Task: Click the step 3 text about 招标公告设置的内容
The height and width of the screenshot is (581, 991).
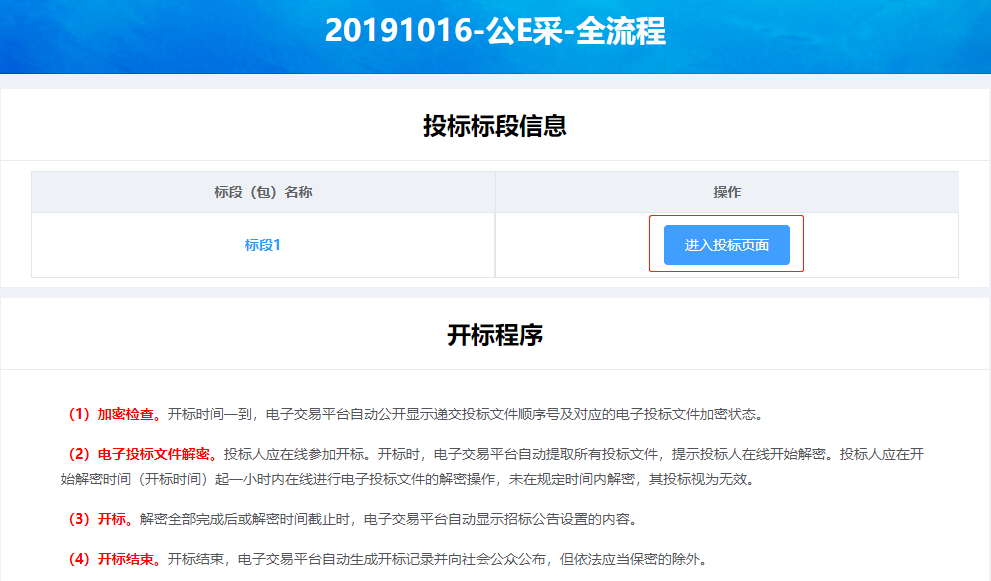Action: (388, 519)
